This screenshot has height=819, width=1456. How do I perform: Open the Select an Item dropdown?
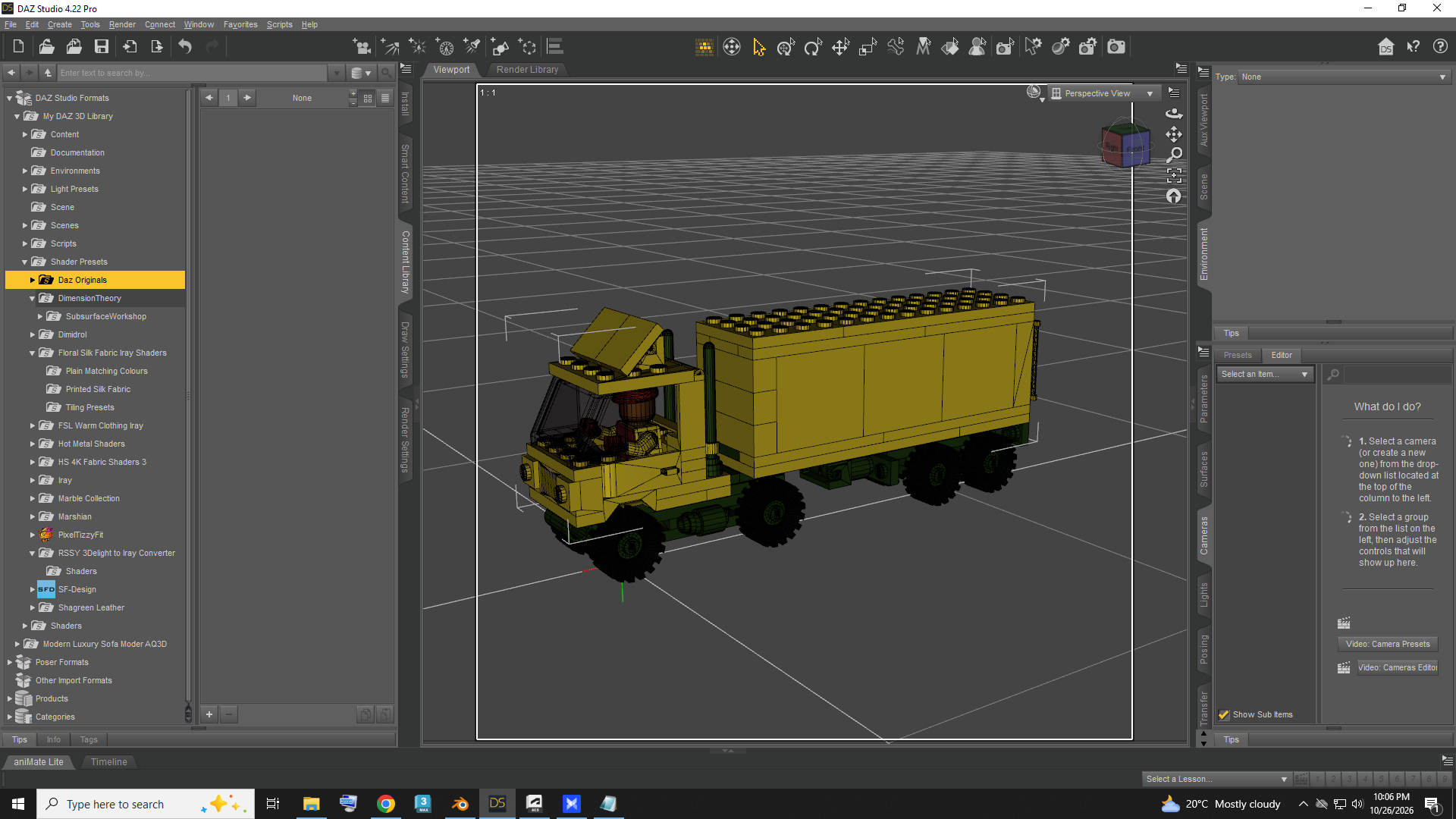[x=1264, y=374]
